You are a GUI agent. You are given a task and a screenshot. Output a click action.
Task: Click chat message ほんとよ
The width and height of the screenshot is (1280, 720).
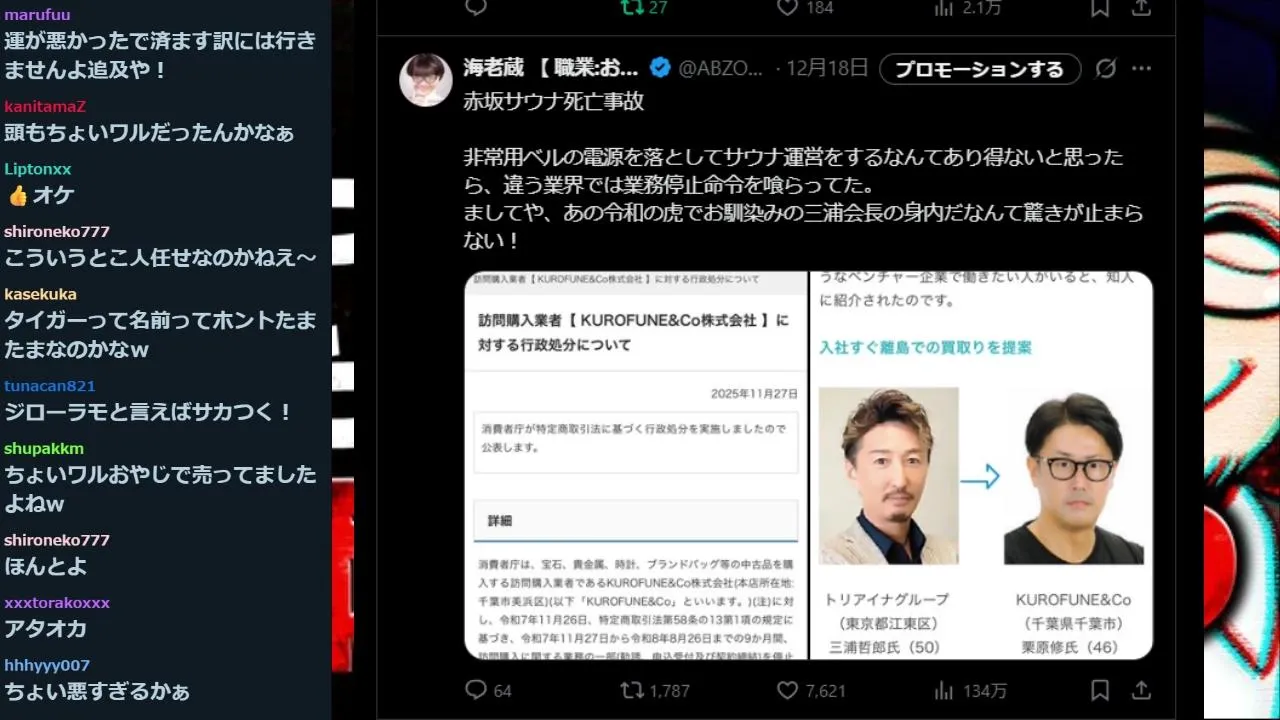[x=46, y=566]
